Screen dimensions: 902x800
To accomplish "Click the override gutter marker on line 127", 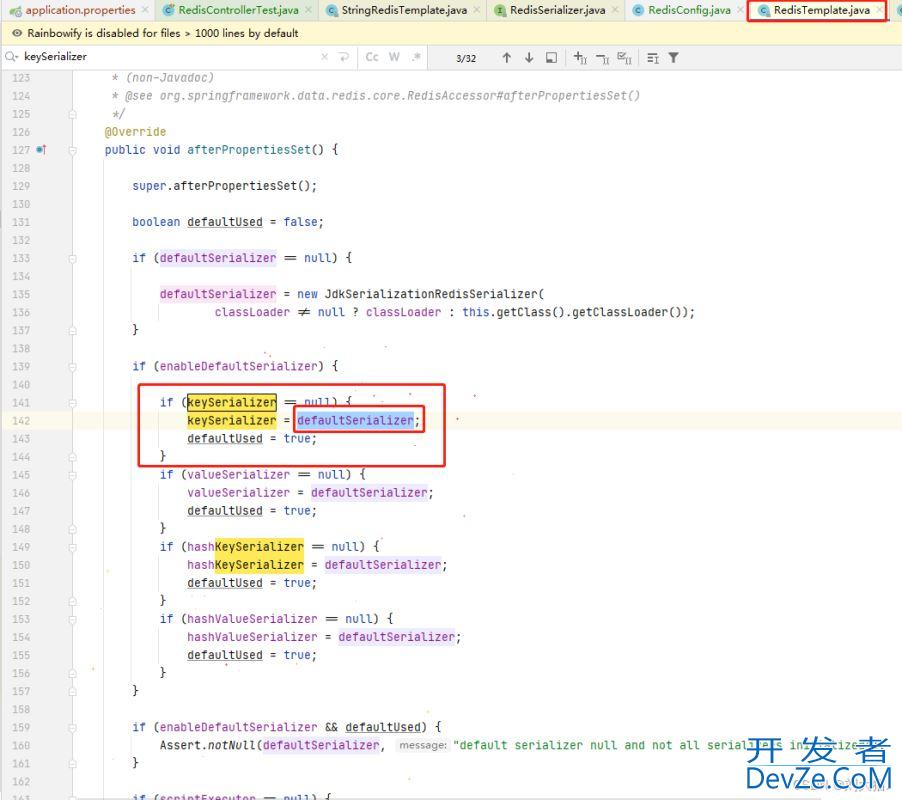I will tap(41, 150).
